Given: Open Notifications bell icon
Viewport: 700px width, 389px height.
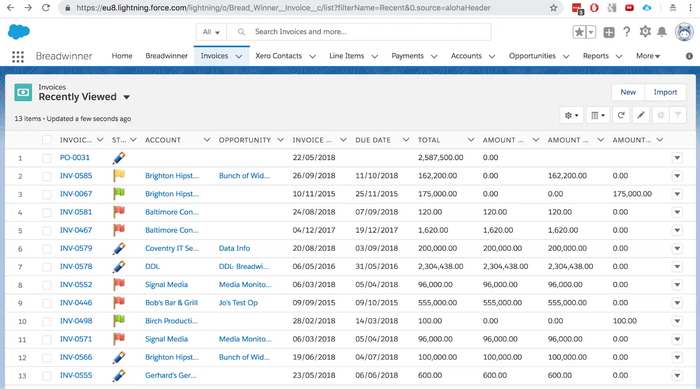Looking at the screenshot, I should point(662,31).
